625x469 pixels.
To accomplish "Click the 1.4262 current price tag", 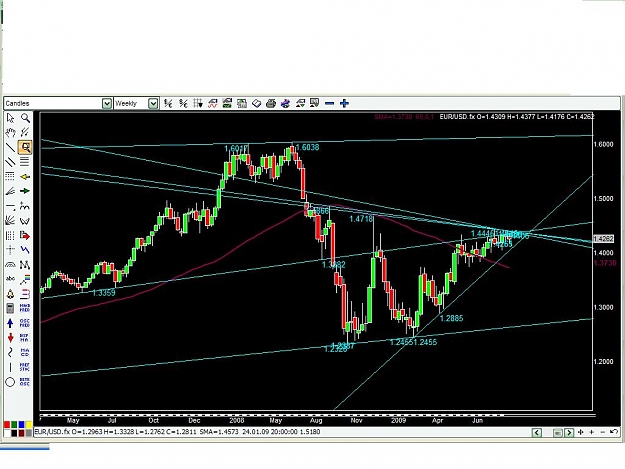I will [x=603, y=239].
